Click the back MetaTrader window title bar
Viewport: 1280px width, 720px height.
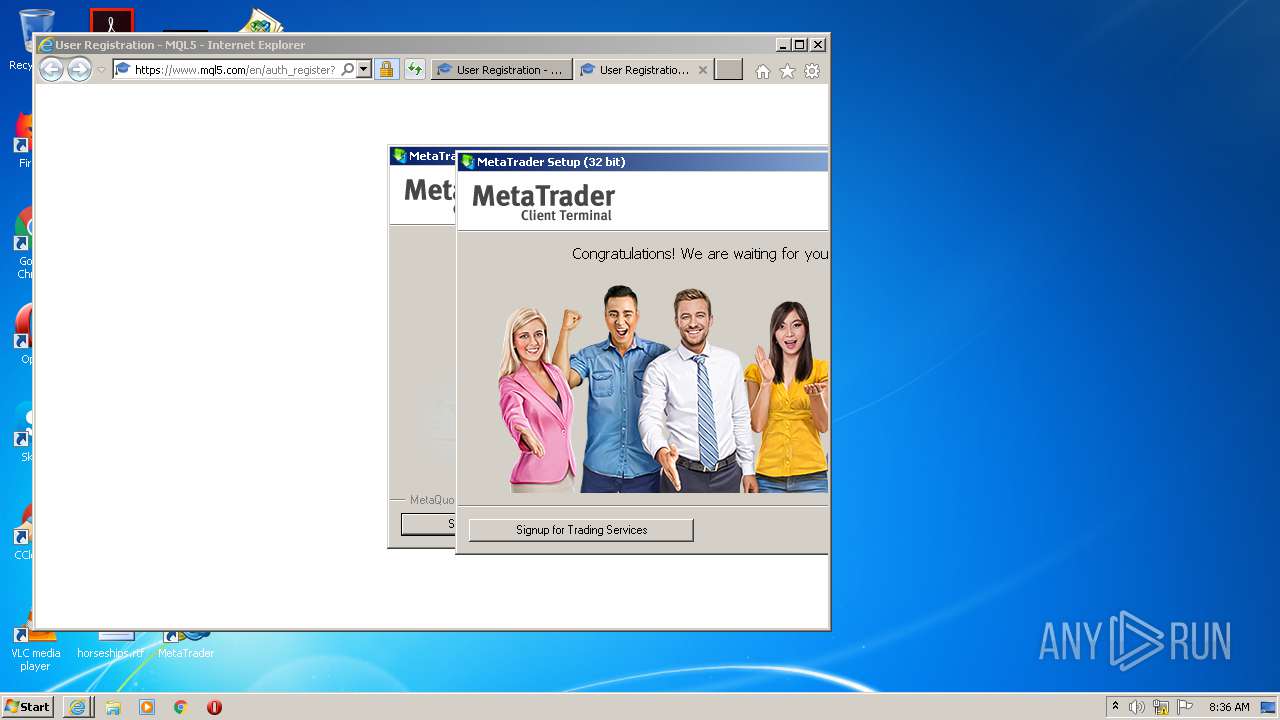[422, 156]
